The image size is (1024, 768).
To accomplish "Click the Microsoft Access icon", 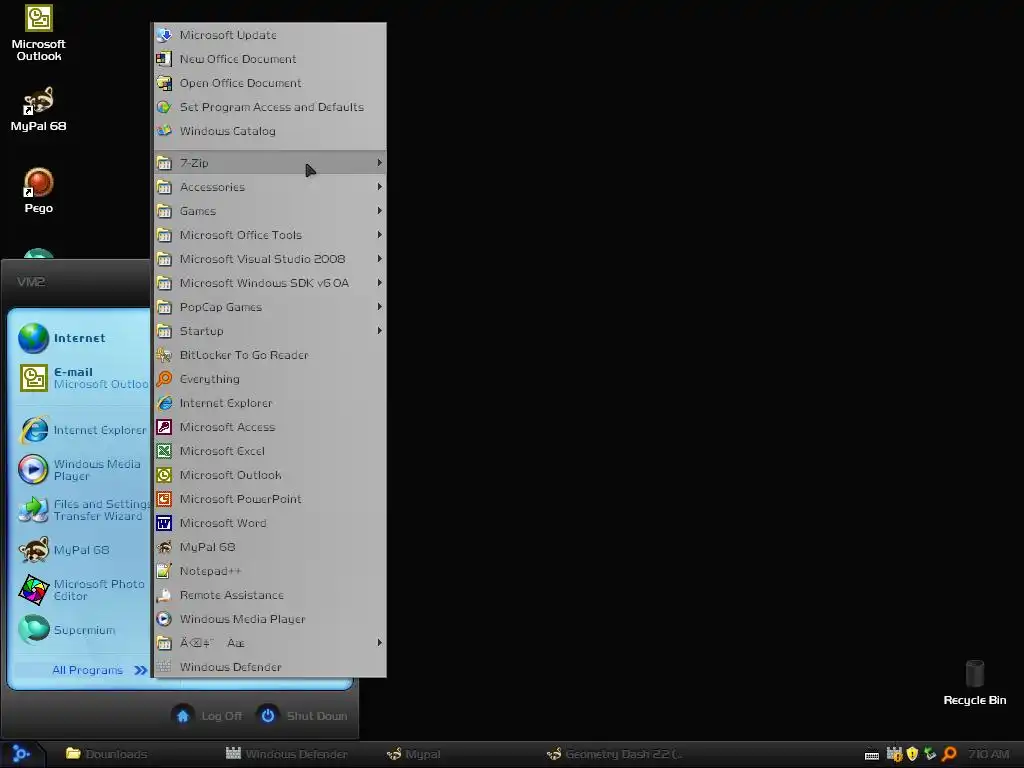I will pos(165,427).
